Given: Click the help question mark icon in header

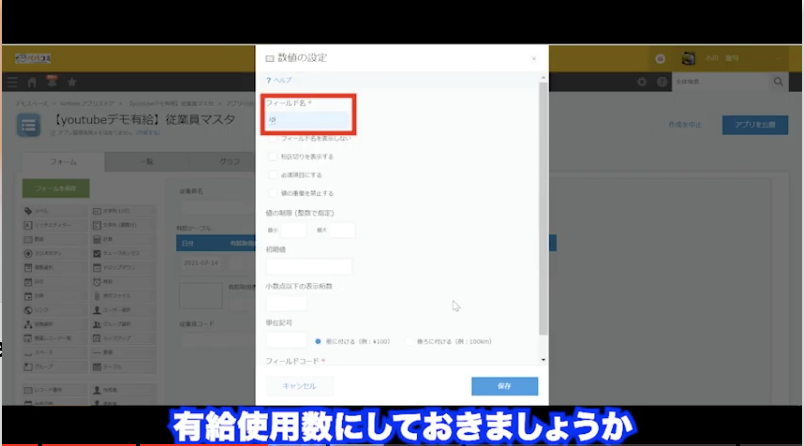Looking at the screenshot, I should point(661,81).
